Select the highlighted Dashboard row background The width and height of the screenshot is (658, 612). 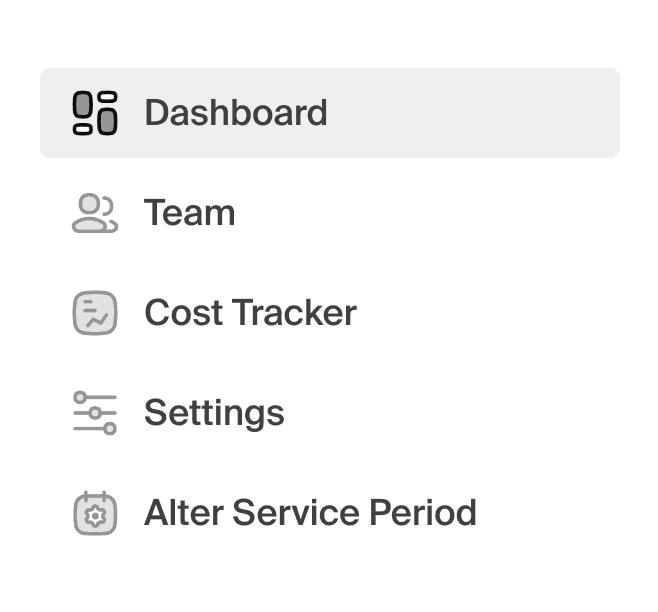click(x=480, y=113)
